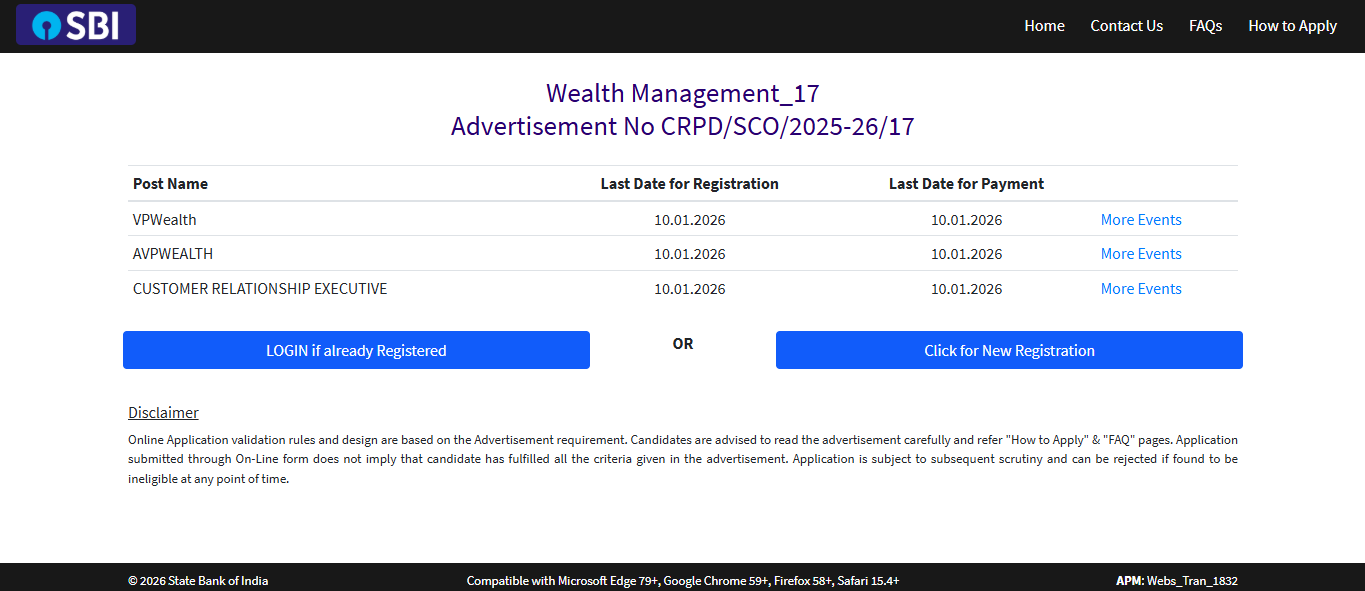Viewport: 1365px width, 591px height.
Task: Click LOGIN if already Registered button
Action: tap(356, 350)
